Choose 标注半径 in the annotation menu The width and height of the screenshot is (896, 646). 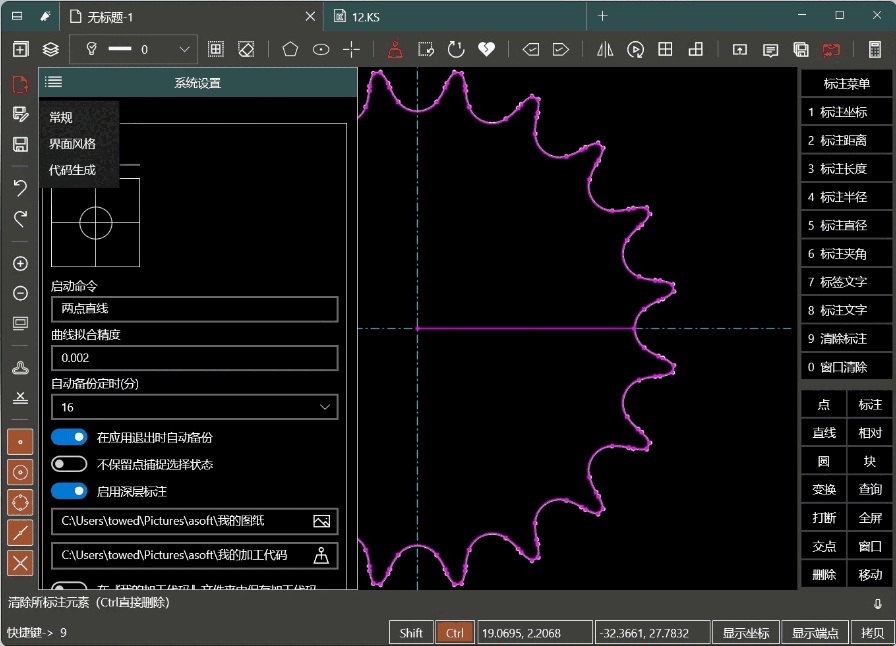[837, 198]
